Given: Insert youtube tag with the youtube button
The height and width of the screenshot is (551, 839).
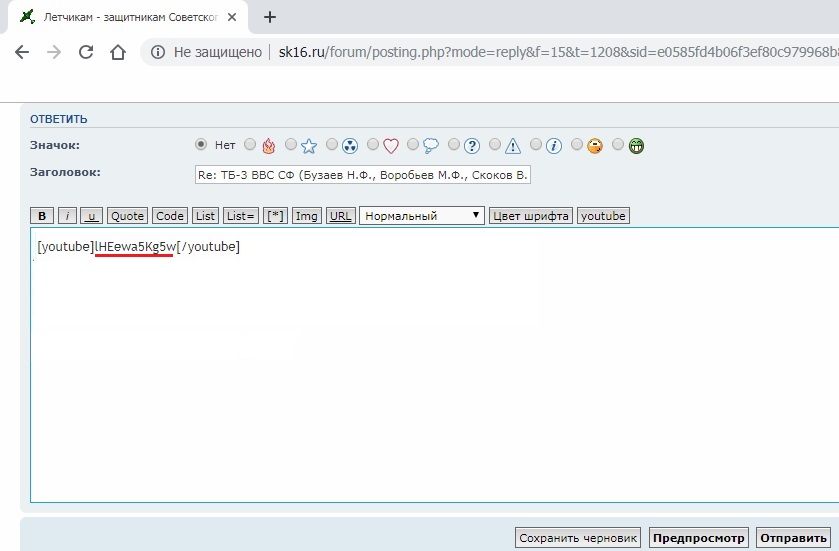Looking at the screenshot, I should [x=603, y=216].
